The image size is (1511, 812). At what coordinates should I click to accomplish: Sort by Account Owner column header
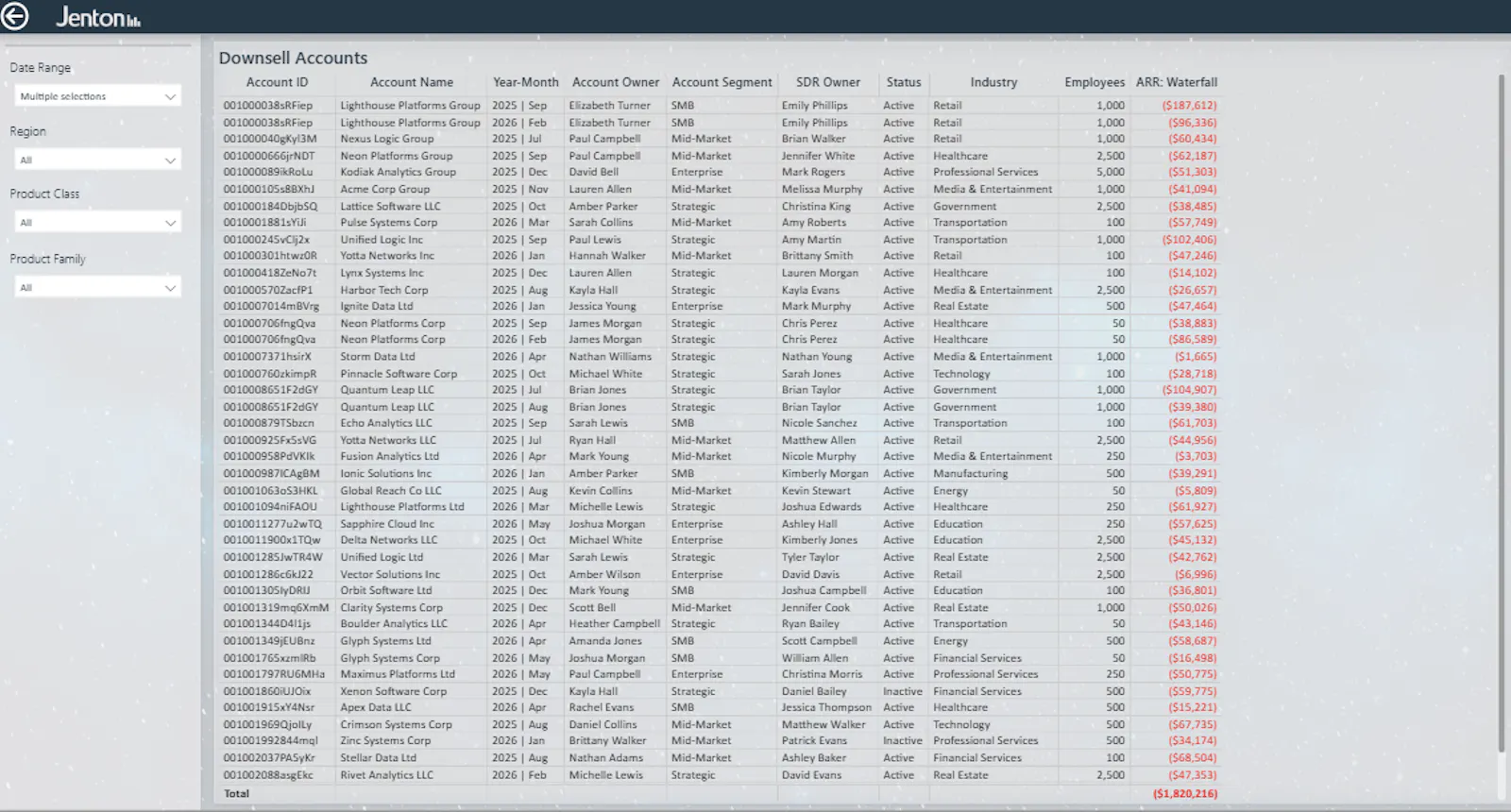coord(615,82)
